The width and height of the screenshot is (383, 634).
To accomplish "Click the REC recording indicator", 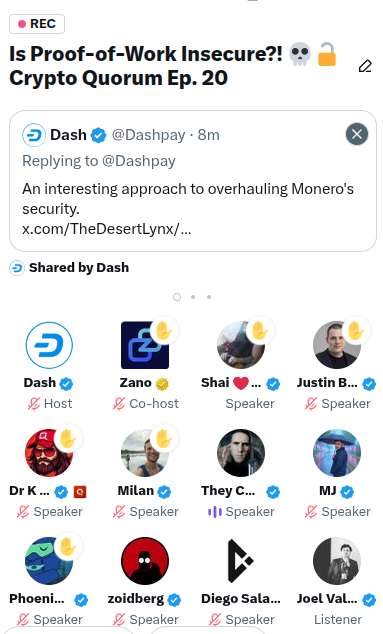I will [37, 24].
